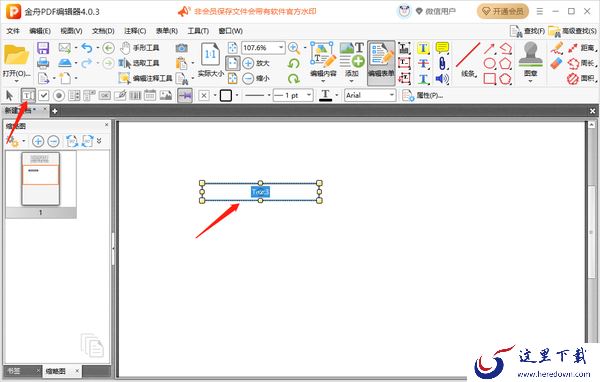Viewport: 600px width, 382px height.
Task: Select the pencil drawing tool icon
Action: pyautogui.click(x=556, y=48)
